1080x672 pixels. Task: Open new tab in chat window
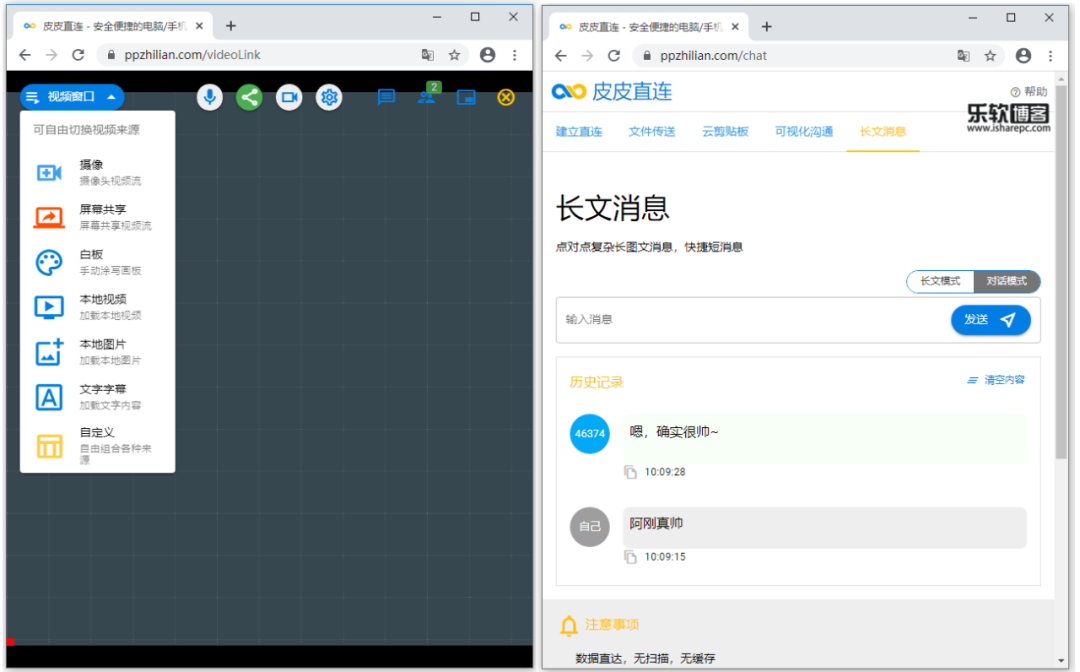point(767,27)
